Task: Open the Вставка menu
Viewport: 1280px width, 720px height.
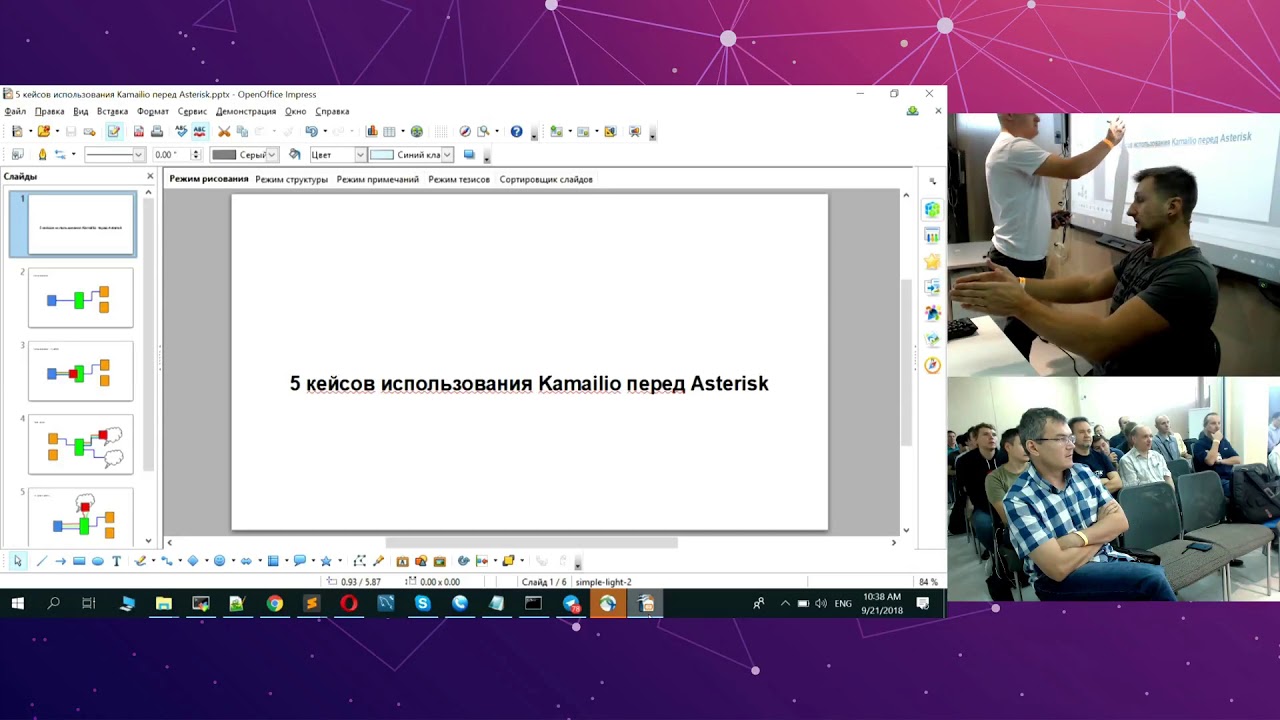Action: coord(112,111)
